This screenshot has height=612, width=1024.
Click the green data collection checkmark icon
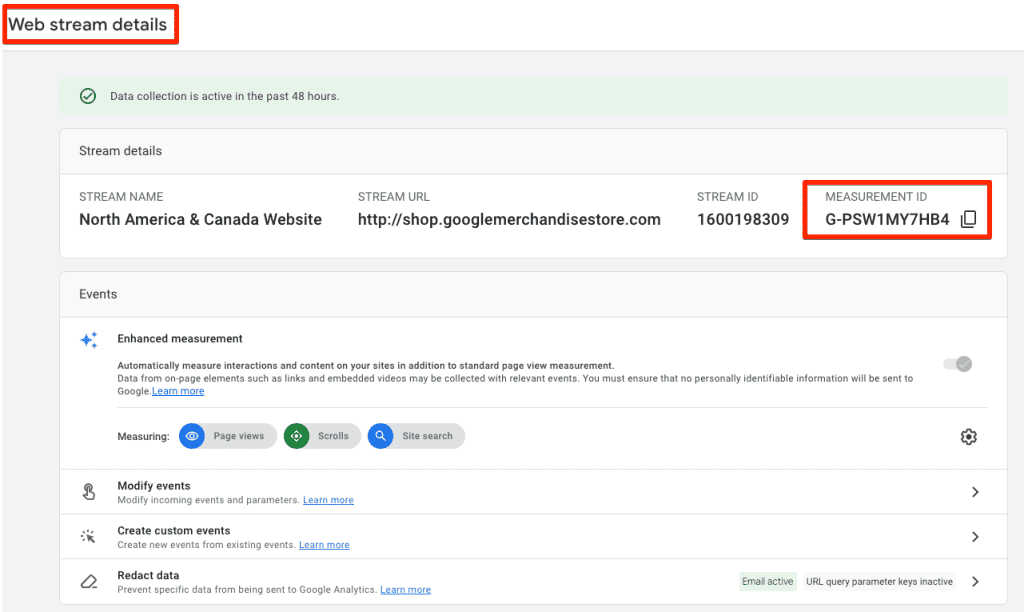point(88,96)
